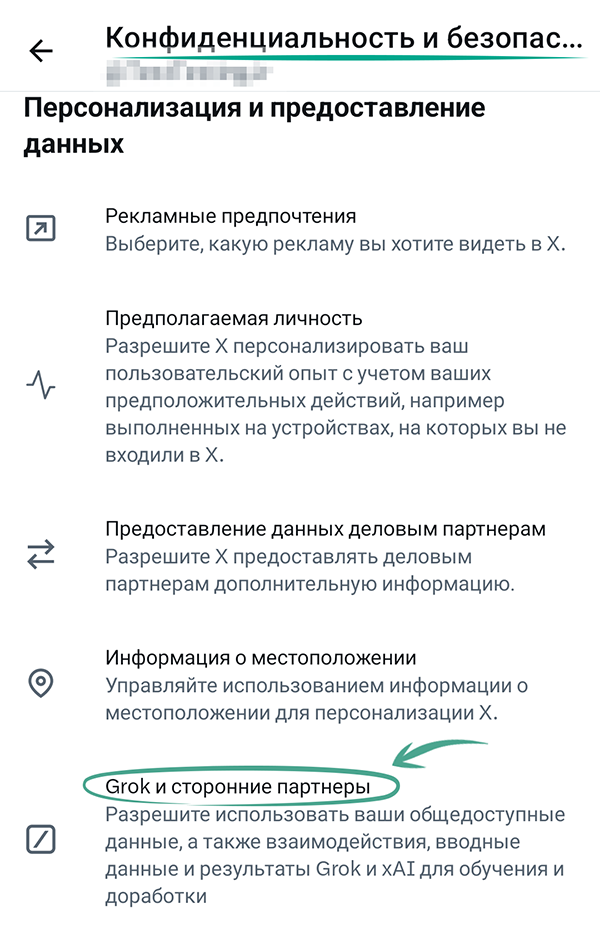The height and width of the screenshot is (929, 600).
Task: Open Рекламные предпочтения settings
Action: pyautogui.click(x=231, y=216)
